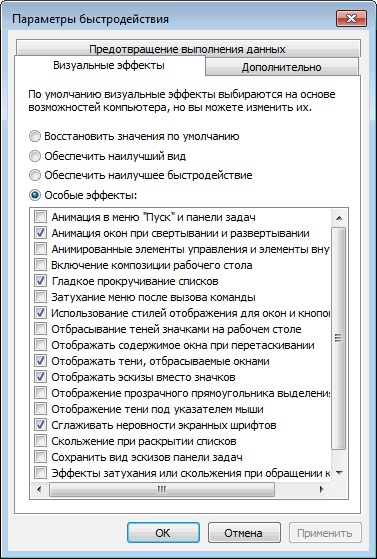Click the list's scroll down arrow
This screenshot has height=559, width=377.
339,473
